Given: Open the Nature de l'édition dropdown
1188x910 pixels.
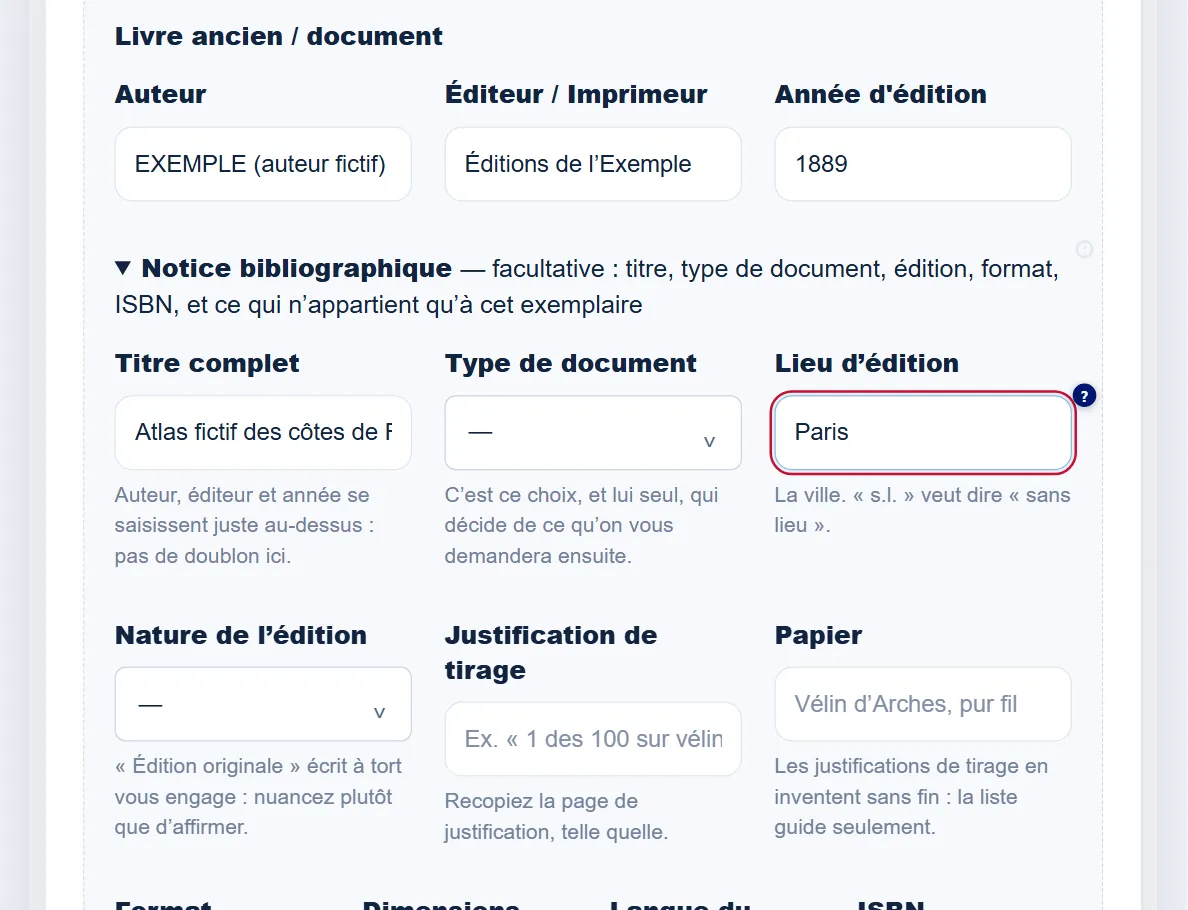Looking at the screenshot, I should 263,704.
